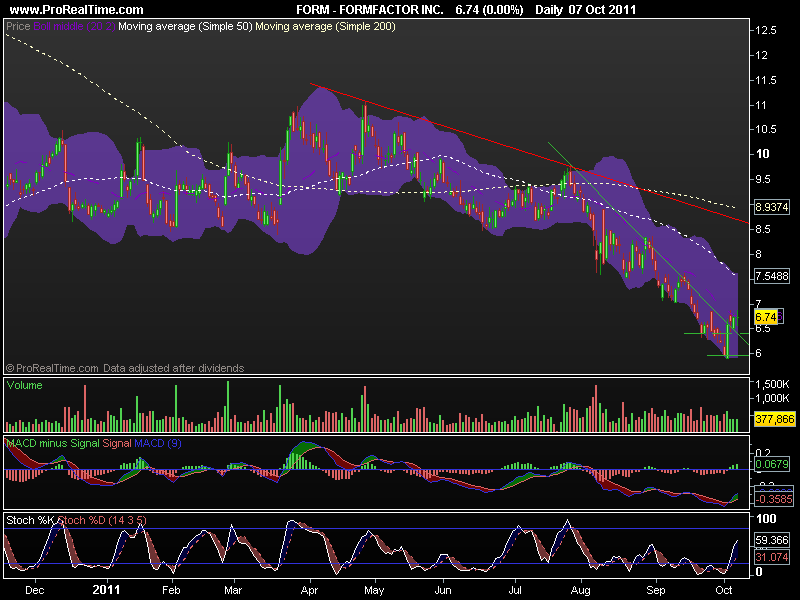Click the Apr label on time axis
The height and width of the screenshot is (600, 800).
[310, 590]
